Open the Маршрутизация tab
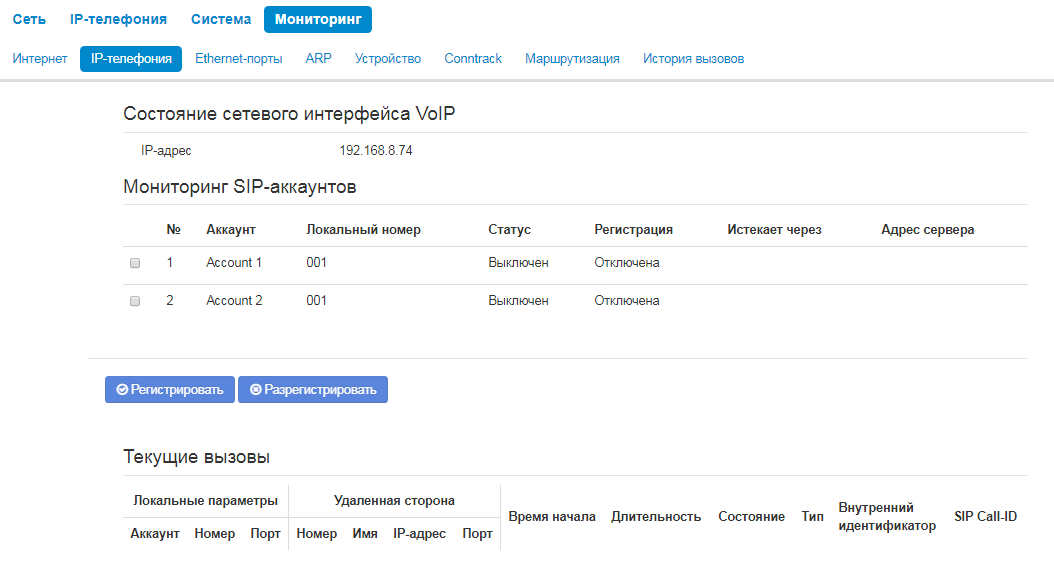 pos(572,59)
